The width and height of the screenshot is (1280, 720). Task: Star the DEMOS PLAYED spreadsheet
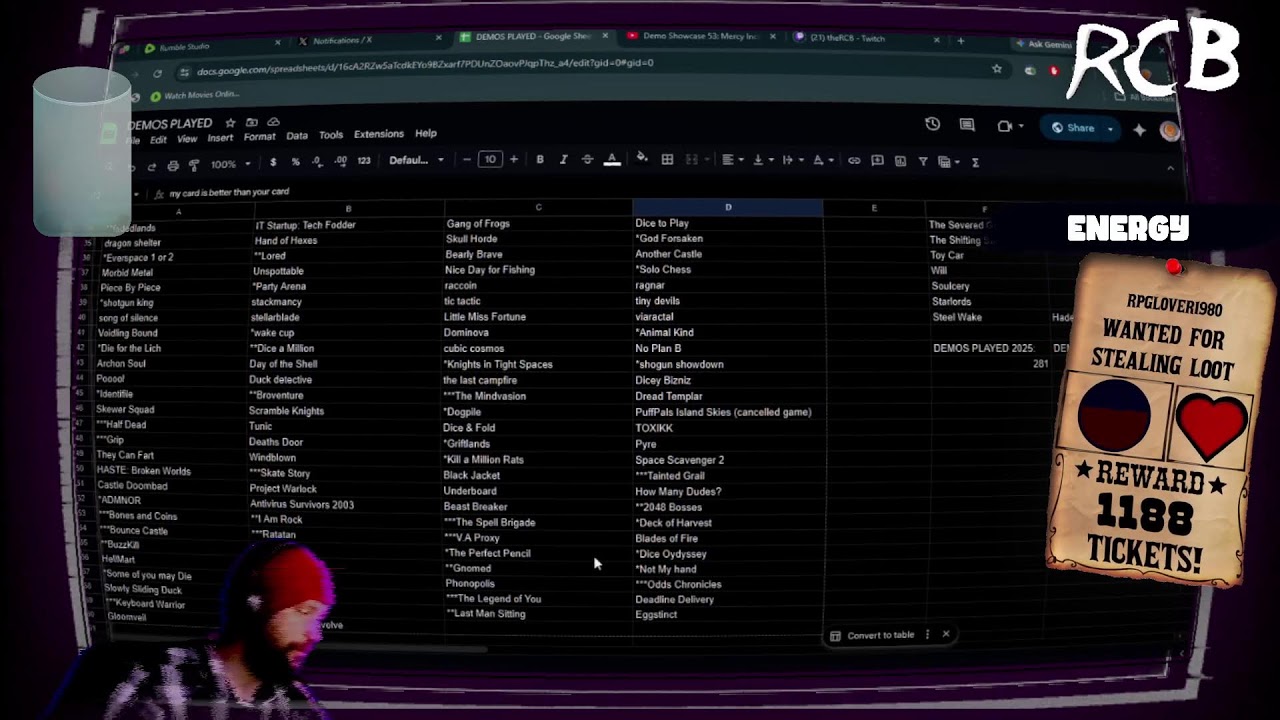(x=230, y=123)
